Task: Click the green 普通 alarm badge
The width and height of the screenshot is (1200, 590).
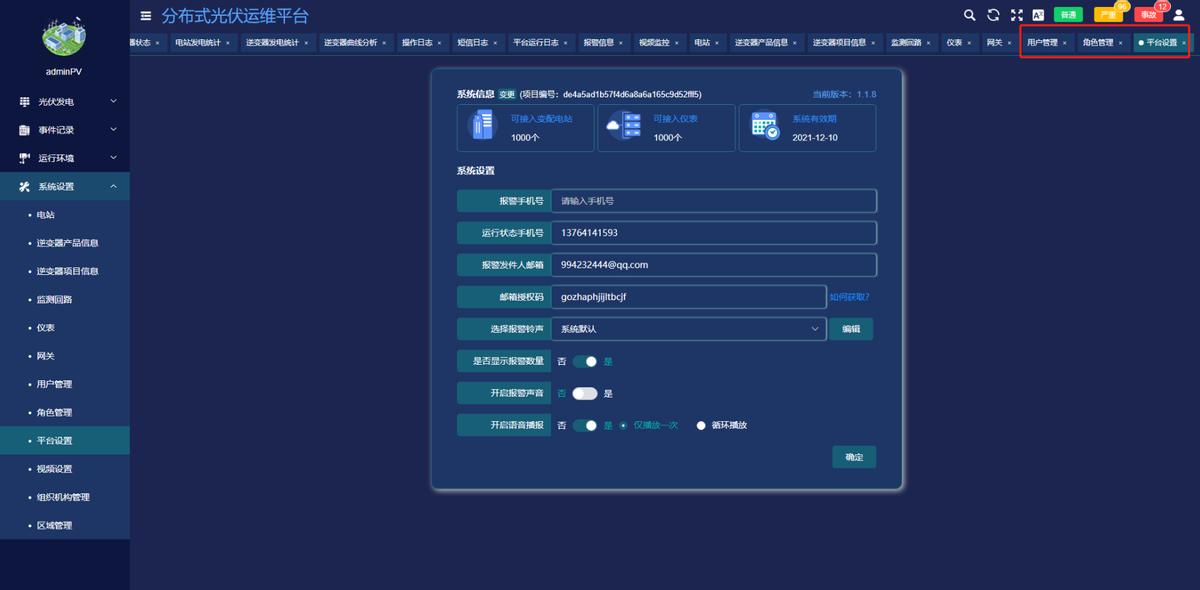Action: 1068,15
